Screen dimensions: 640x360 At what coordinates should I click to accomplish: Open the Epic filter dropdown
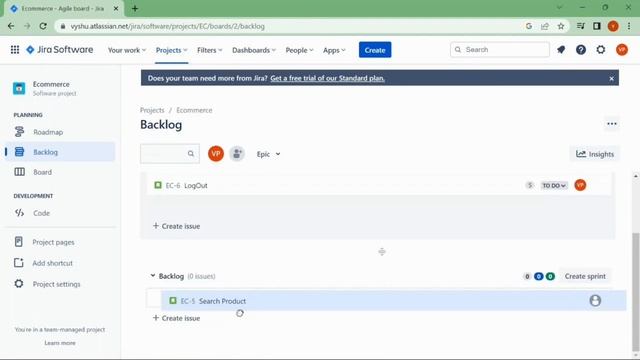268,154
